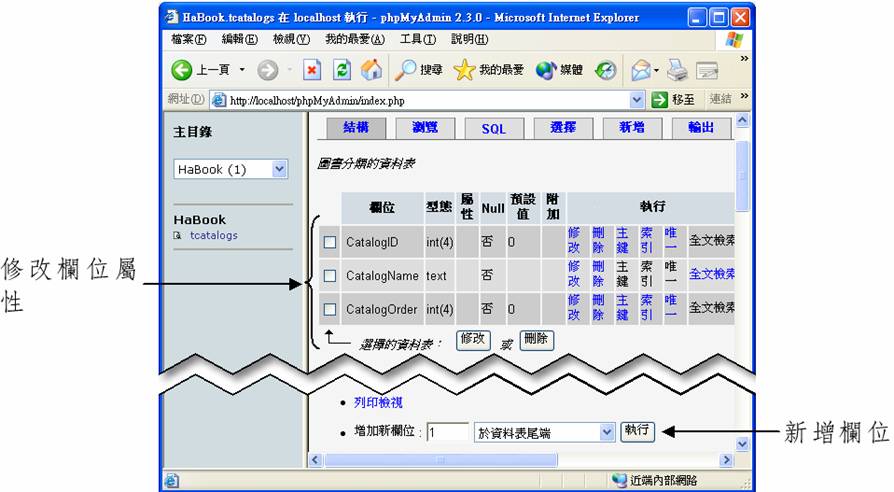894x492 pixels.
Task: Refresh the page using the green arrows icon
Action: 342,70
